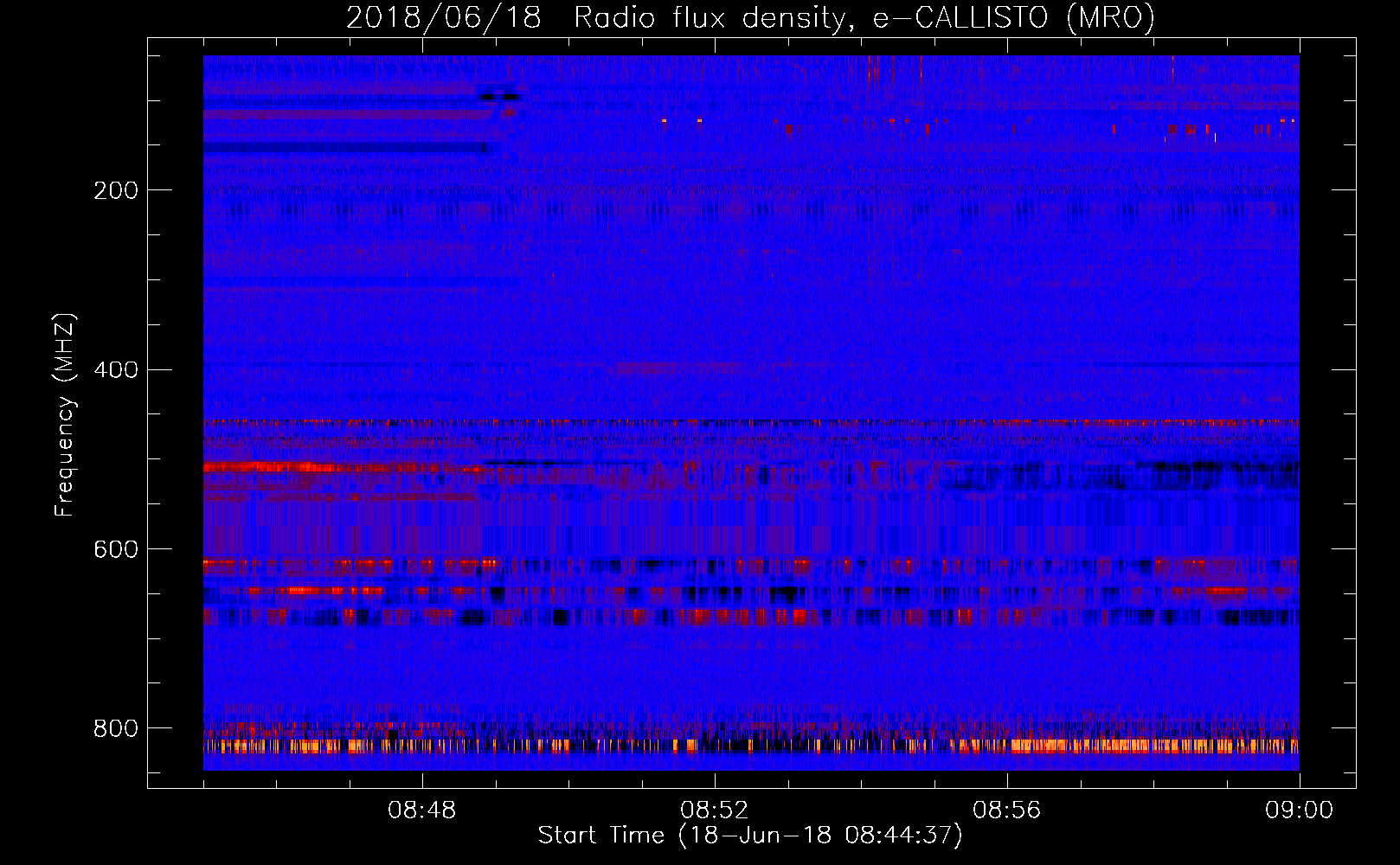Click the 09:00 time tick label
This screenshot has height=865, width=1400.
[x=1300, y=811]
